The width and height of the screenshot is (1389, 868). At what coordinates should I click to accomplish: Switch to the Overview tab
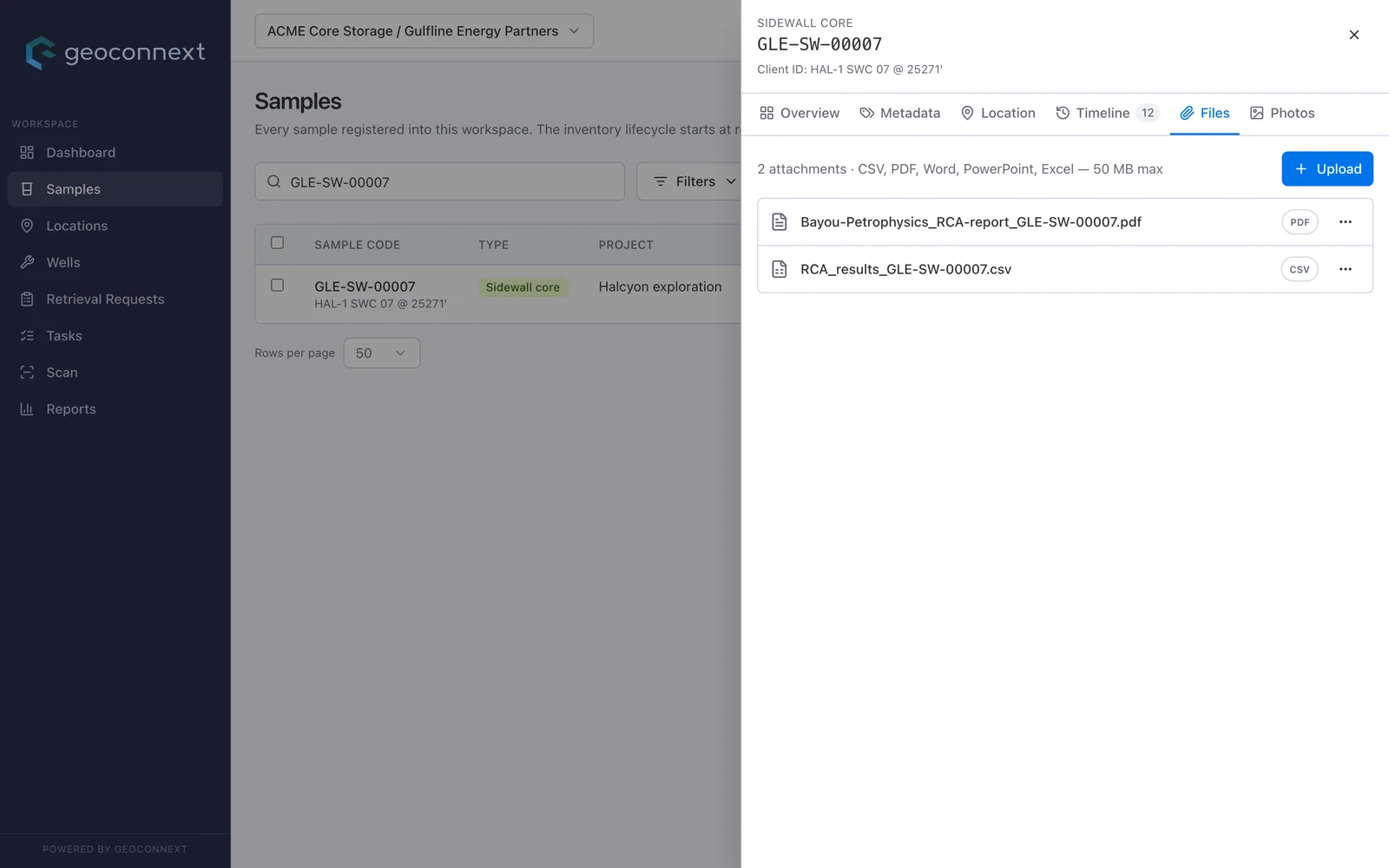[799, 113]
